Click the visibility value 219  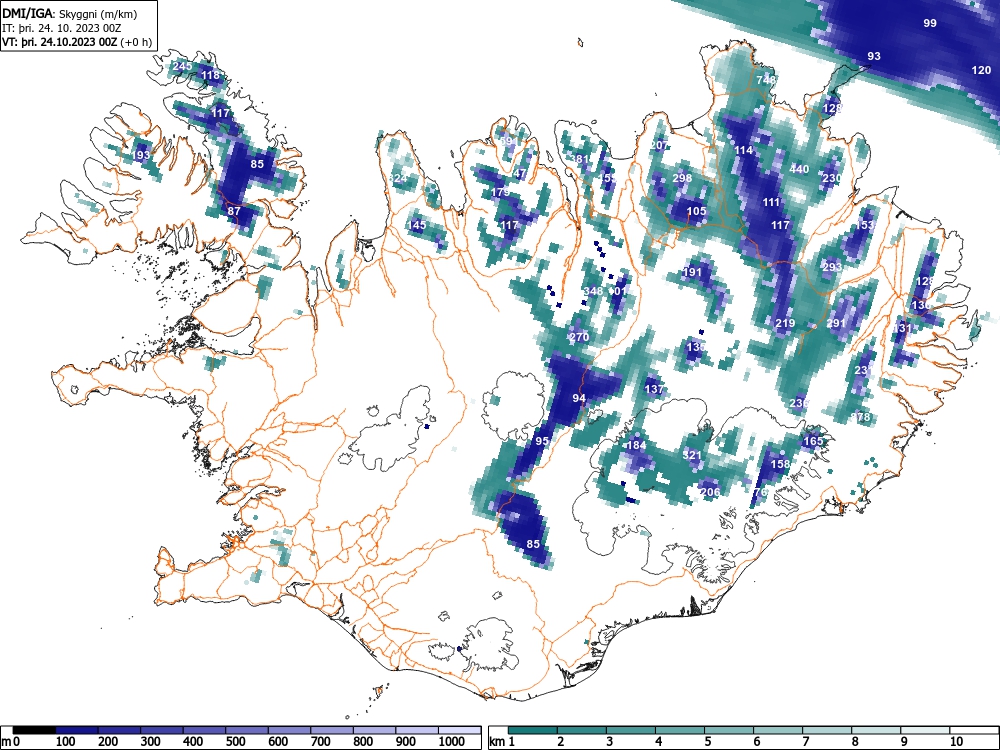click(x=785, y=323)
